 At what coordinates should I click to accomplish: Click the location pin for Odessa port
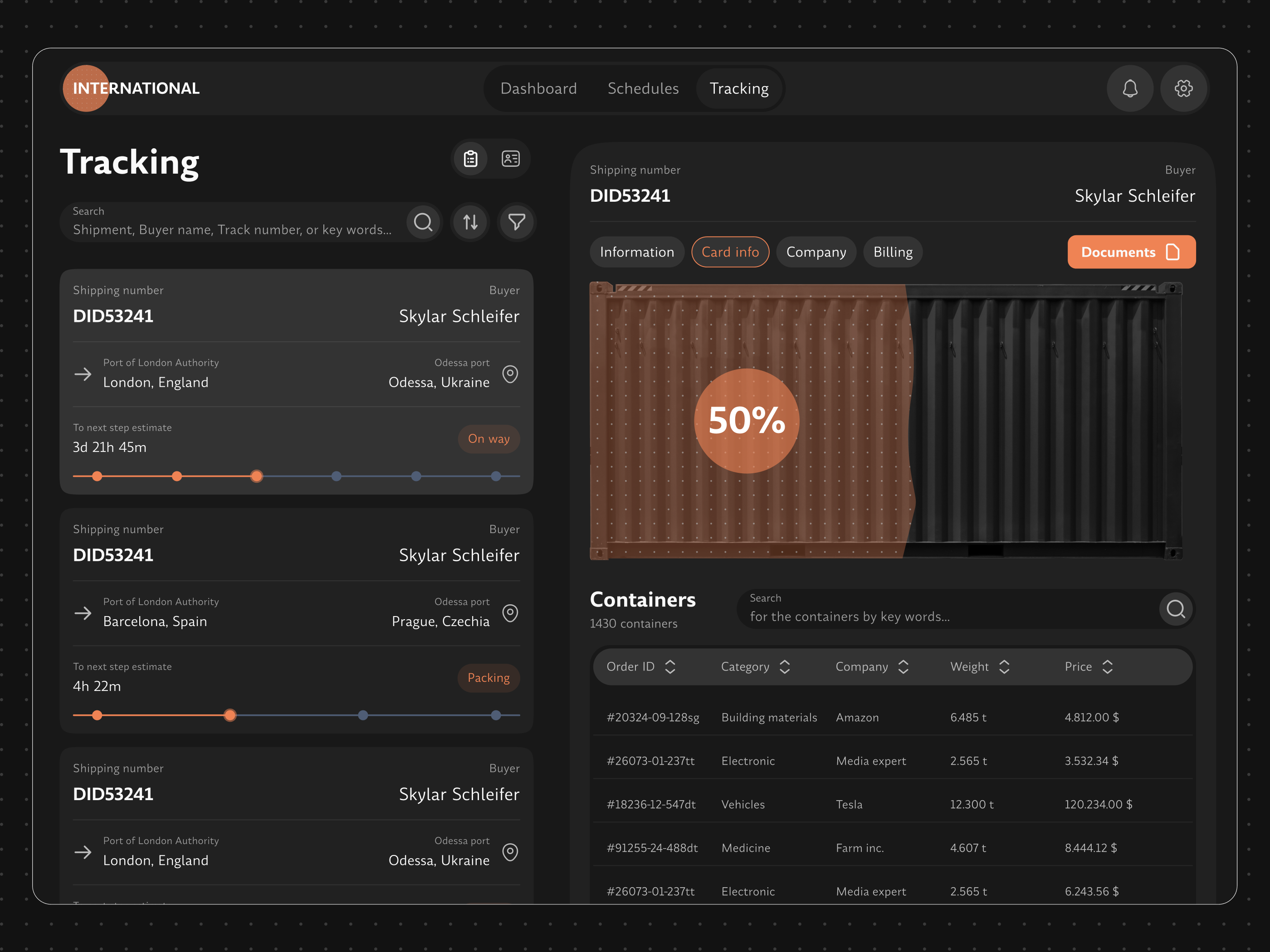coord(510,374)
